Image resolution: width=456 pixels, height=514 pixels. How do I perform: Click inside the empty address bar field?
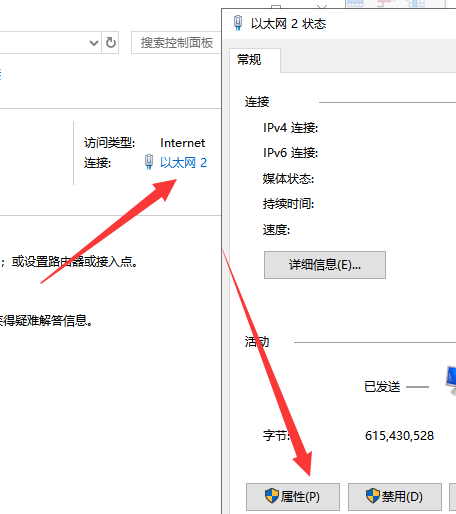click(x=43, y=43)
